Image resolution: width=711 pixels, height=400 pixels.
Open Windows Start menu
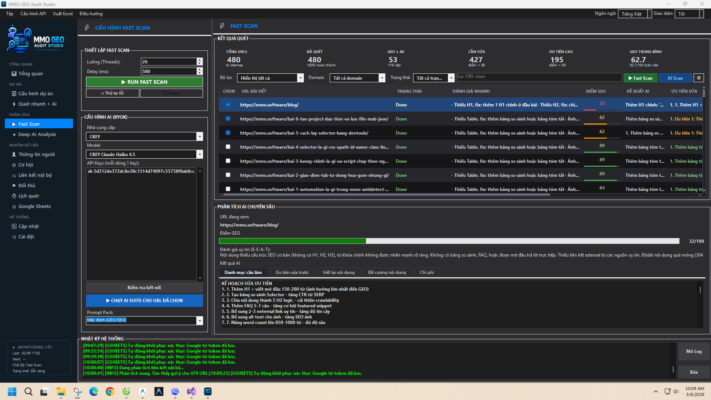[x=12, y=391]
